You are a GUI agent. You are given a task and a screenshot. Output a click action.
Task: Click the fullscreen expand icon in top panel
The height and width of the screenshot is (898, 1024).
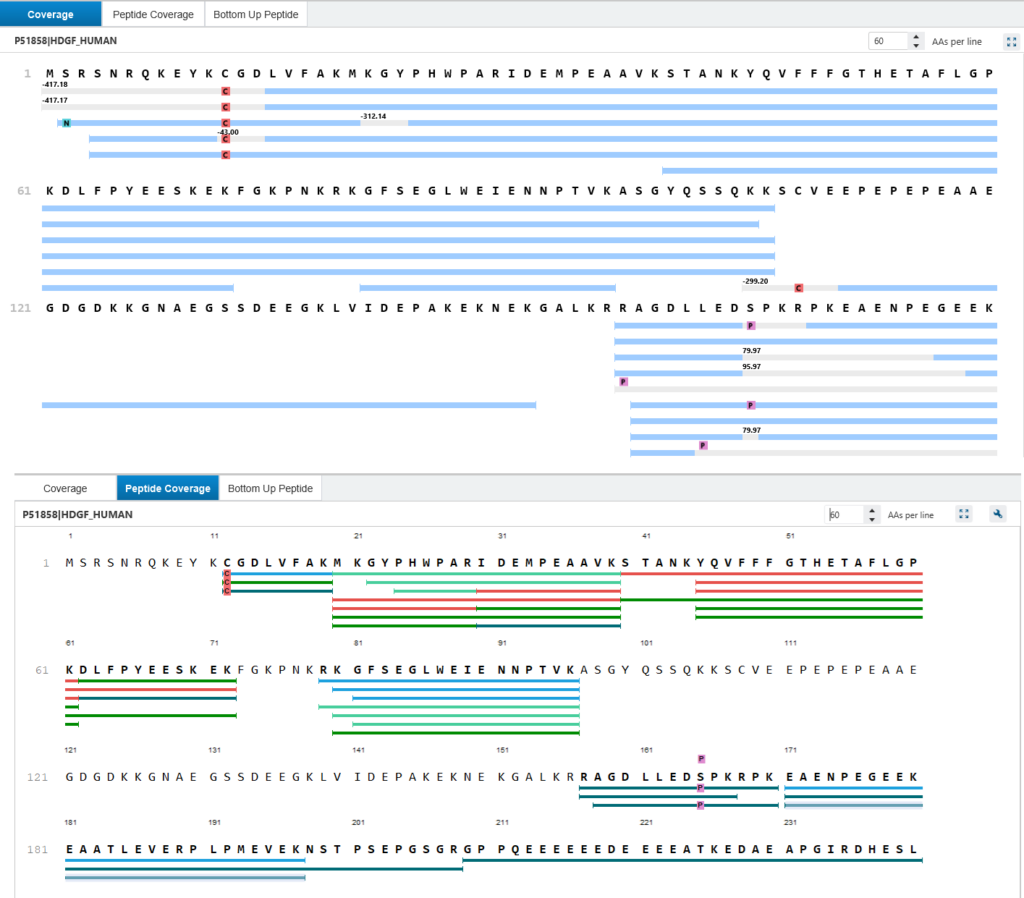[x=1011, y=42]
